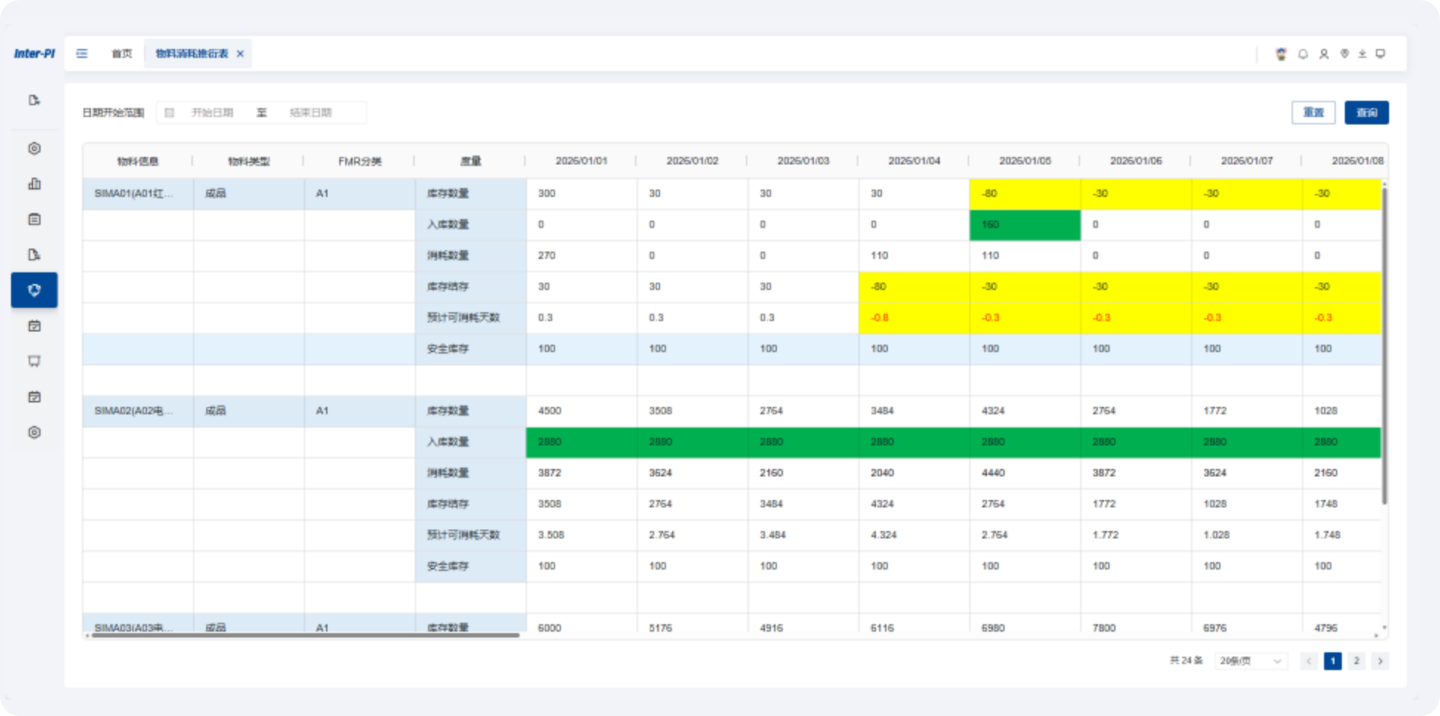Click the 查询 search button
Viewport: 1440px width, 716px height.
(1366, 113)
